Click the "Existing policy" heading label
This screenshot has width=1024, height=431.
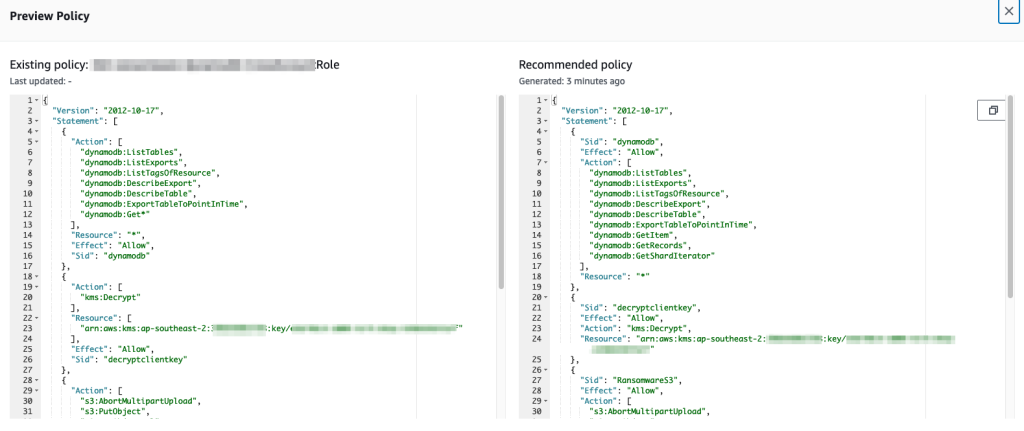pyautogui.click(x=49, y=65)
